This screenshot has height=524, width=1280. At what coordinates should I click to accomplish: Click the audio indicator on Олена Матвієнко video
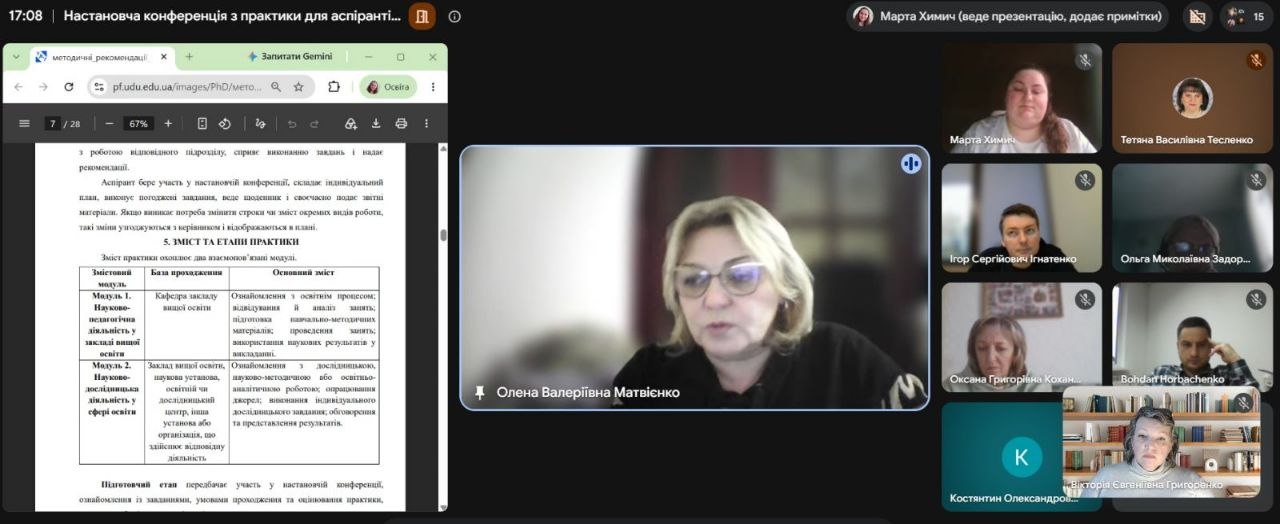click(x=911, y=164)
